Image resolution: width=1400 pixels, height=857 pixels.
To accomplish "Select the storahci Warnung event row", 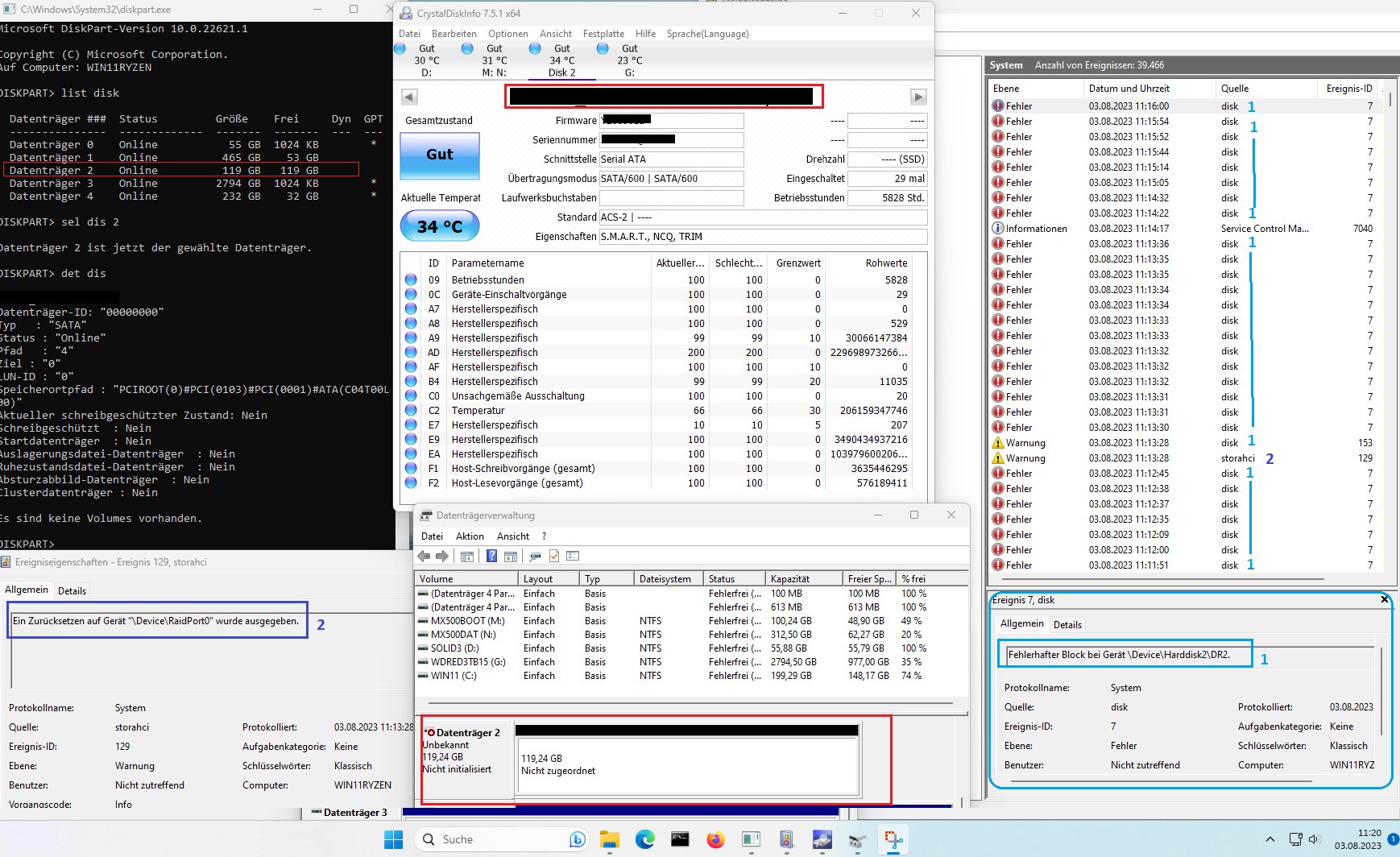I will [1187, 458].
